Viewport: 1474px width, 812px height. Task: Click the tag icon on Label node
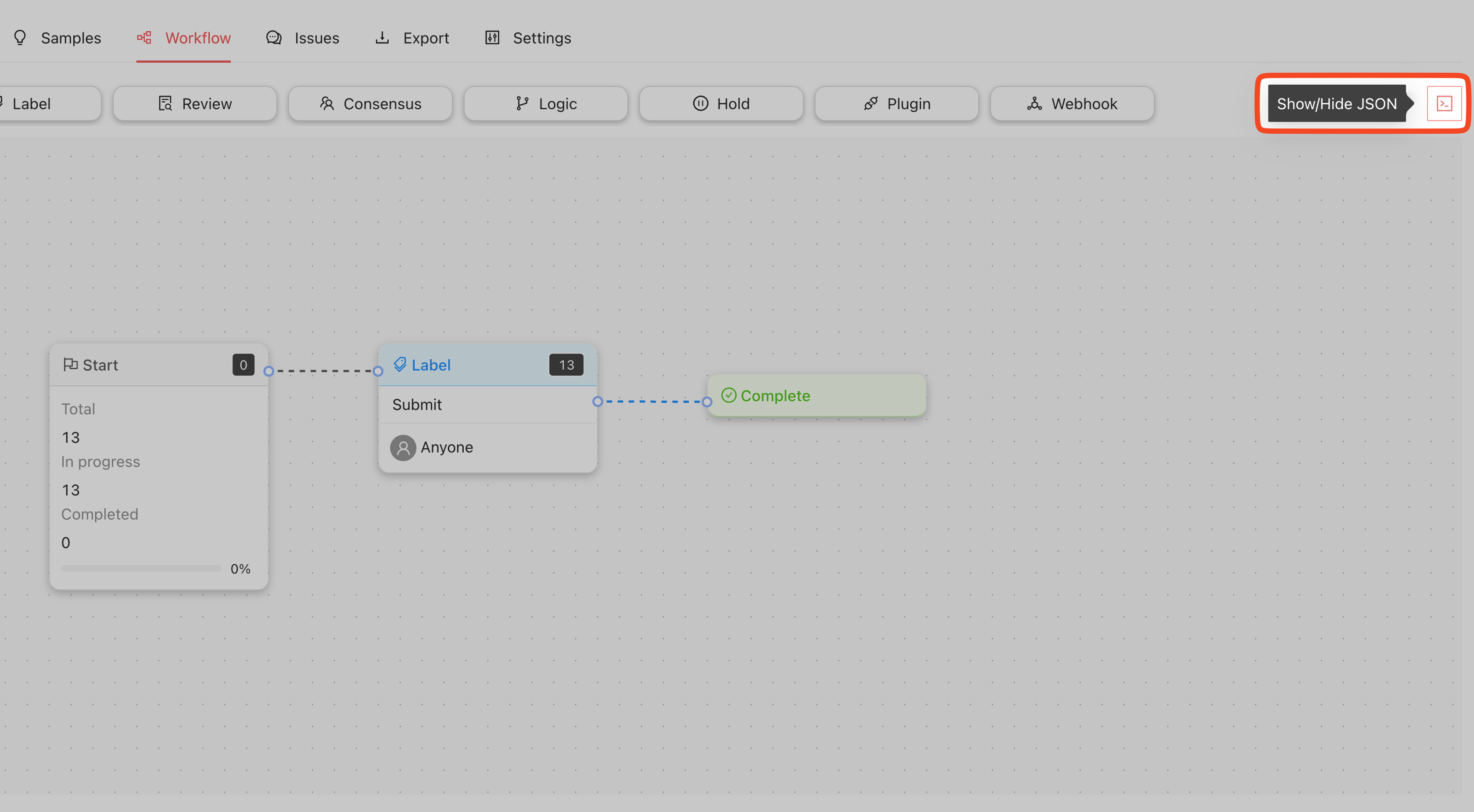(x=400, y=364)
